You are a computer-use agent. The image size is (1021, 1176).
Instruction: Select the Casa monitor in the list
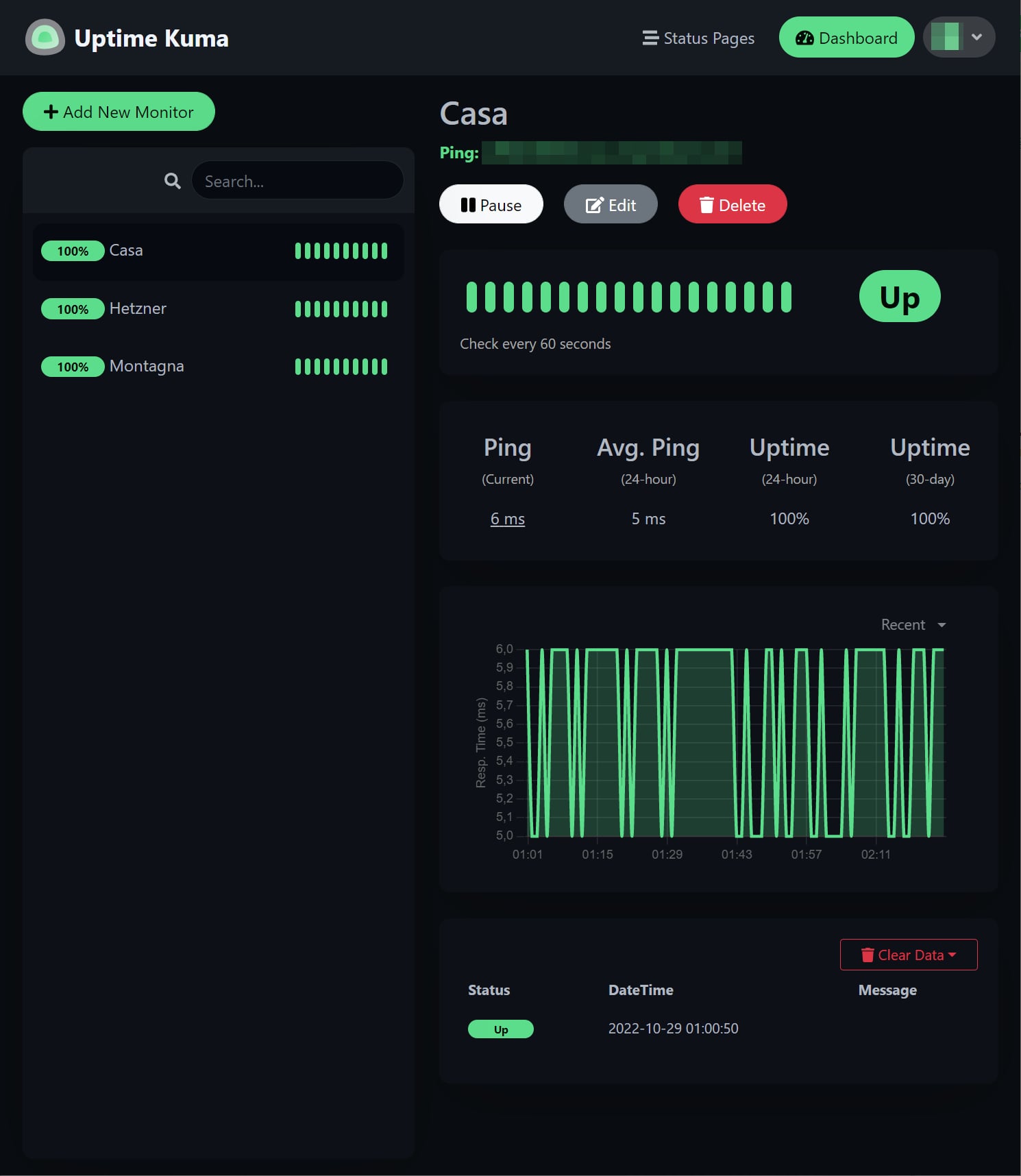218,251
